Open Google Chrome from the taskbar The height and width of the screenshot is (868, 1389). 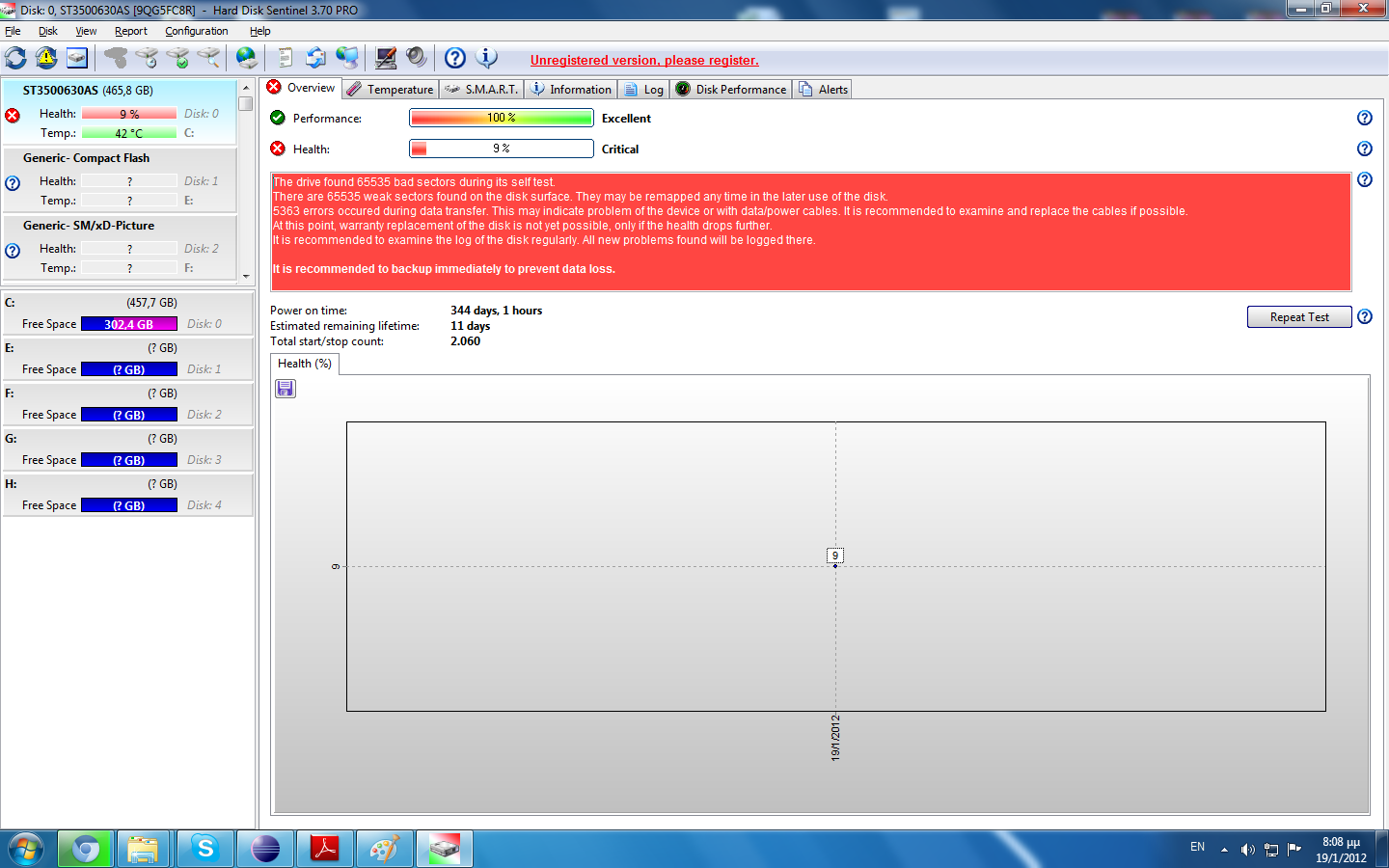click(x=86, y=849)
